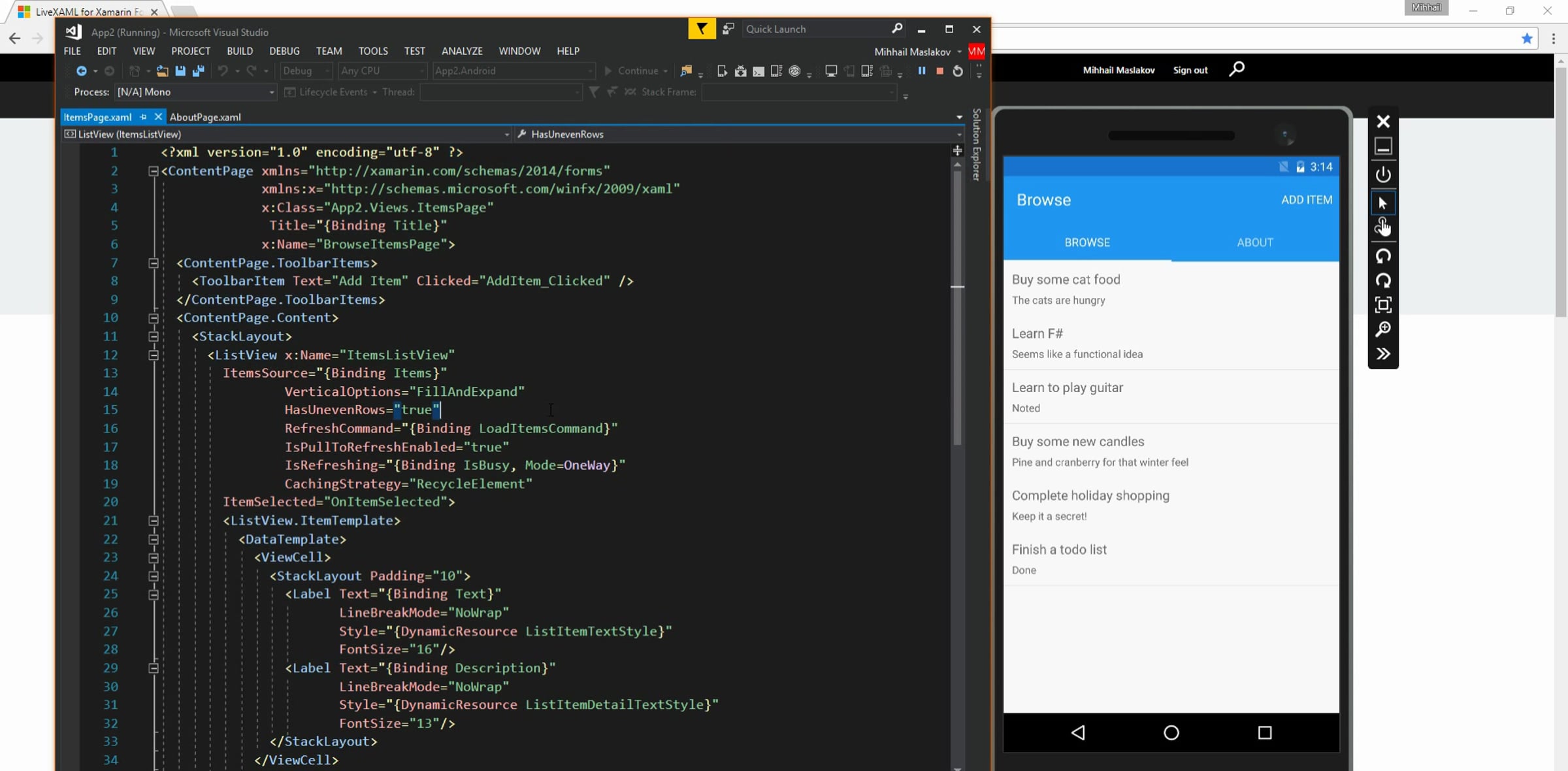This screenshot has height=771, width=1568.
Task: Collapse the StackLayout at line 11
Action: coord(153,336)
